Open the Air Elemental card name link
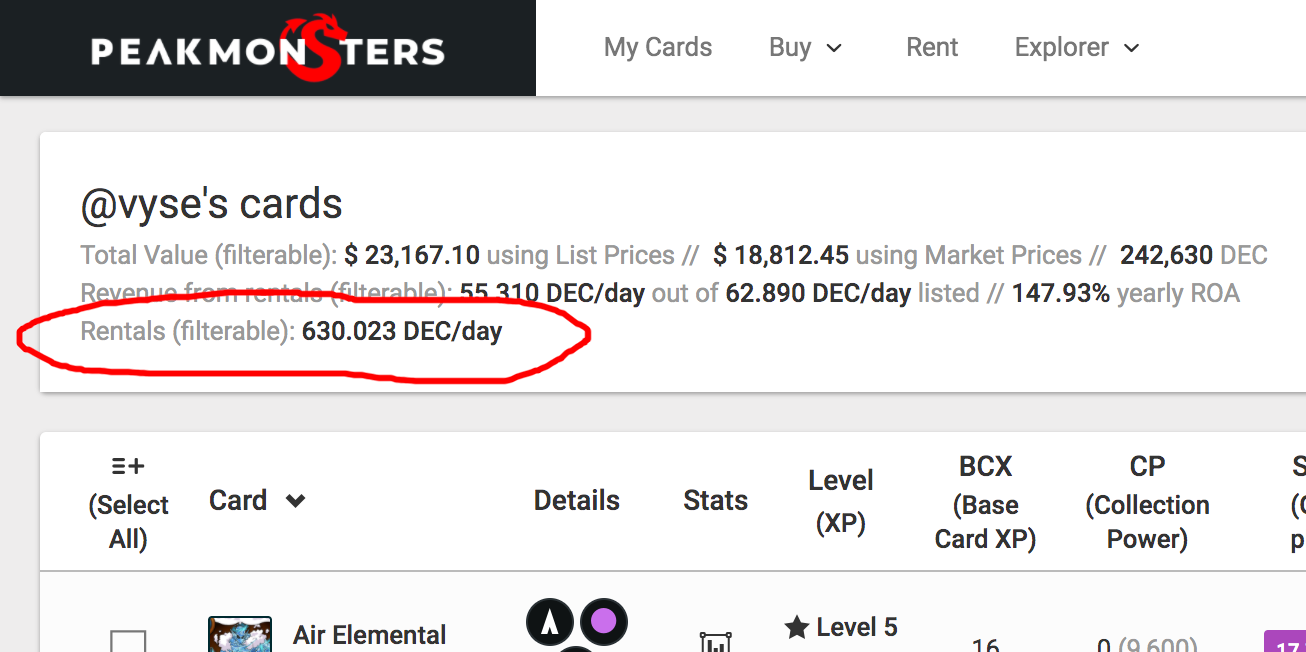 370,635
